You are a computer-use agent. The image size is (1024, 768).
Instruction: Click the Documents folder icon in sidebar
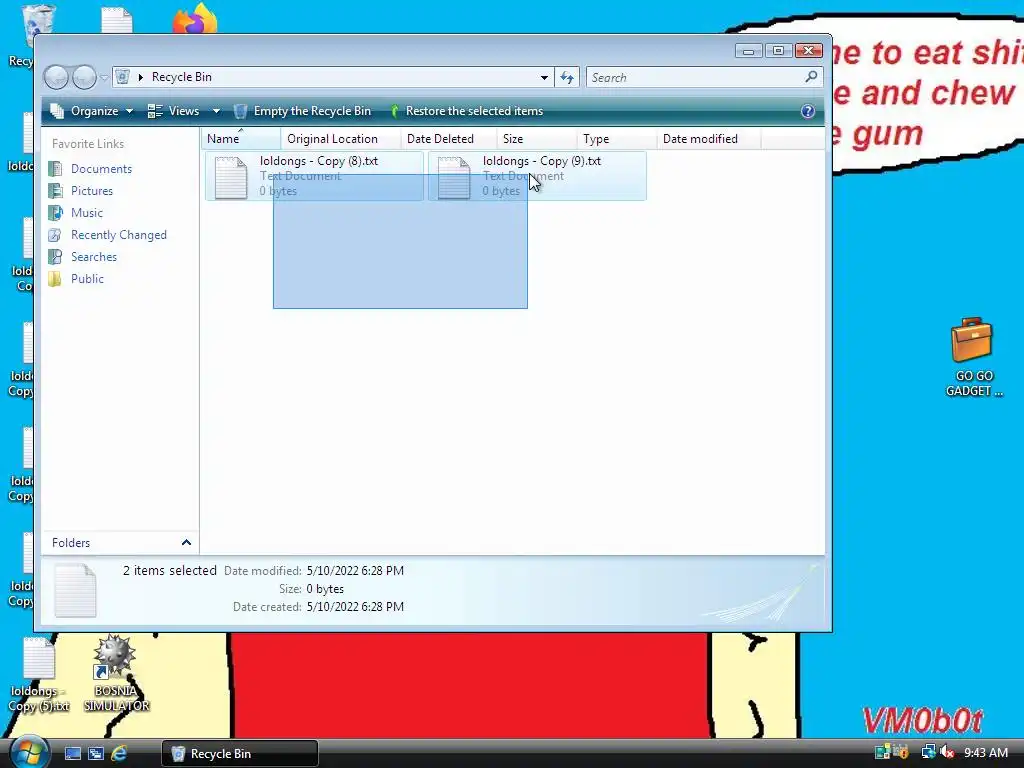point(56,168)
